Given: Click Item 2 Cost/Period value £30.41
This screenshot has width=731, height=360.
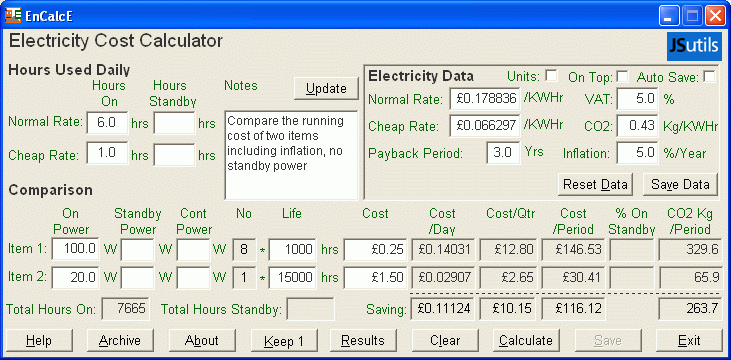Looking at the screenshot, I should (573, 277).
